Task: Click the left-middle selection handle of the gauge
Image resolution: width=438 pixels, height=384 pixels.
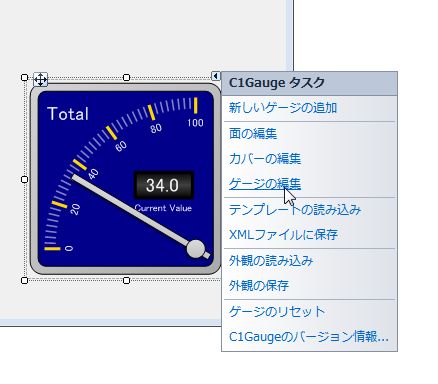Action: pyautogui.click(x=24, y=179)
